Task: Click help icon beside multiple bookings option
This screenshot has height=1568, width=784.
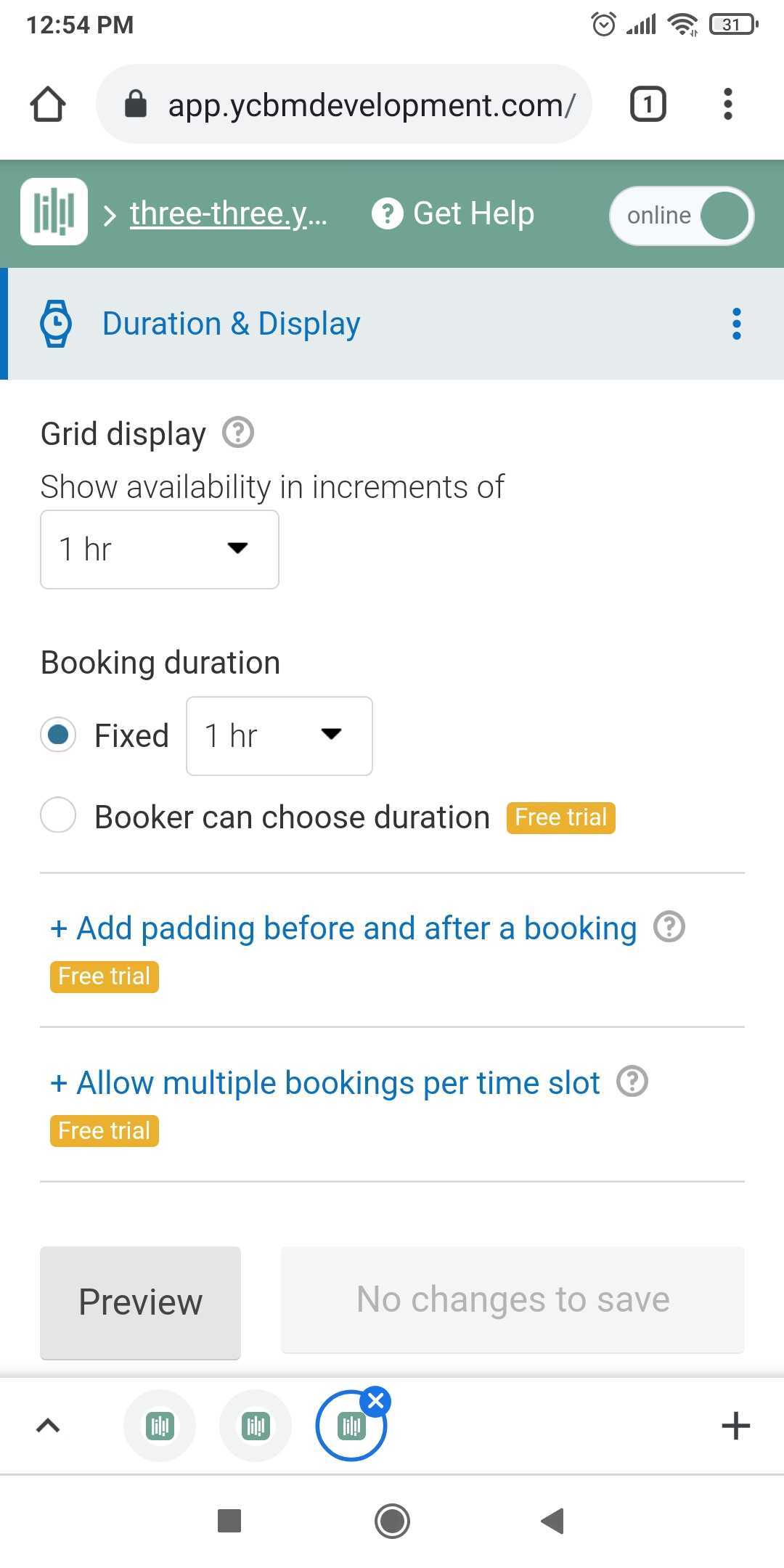Action: point(632,1082)
